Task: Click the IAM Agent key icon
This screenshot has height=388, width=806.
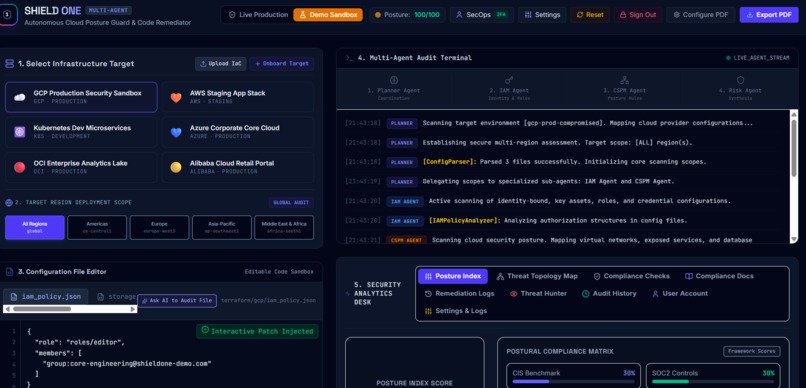Action: 509,80
